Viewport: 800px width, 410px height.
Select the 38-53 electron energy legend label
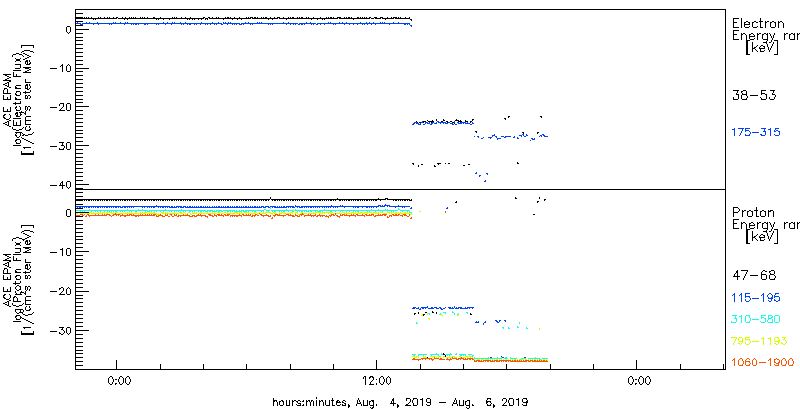point(754,95)
